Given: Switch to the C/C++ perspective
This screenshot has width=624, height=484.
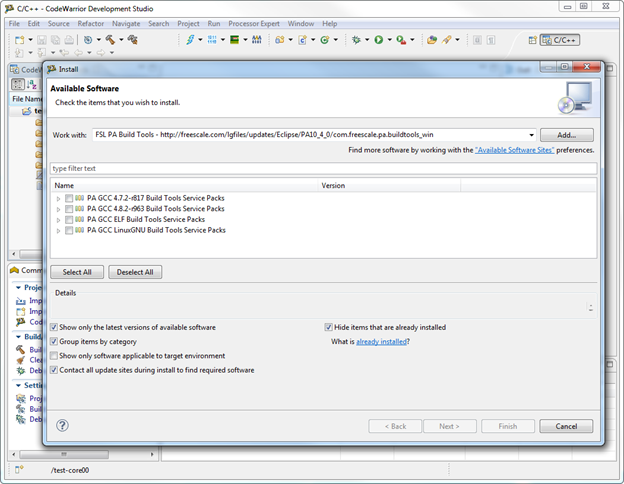Looking at the screenshot, I should pos(560,40).
